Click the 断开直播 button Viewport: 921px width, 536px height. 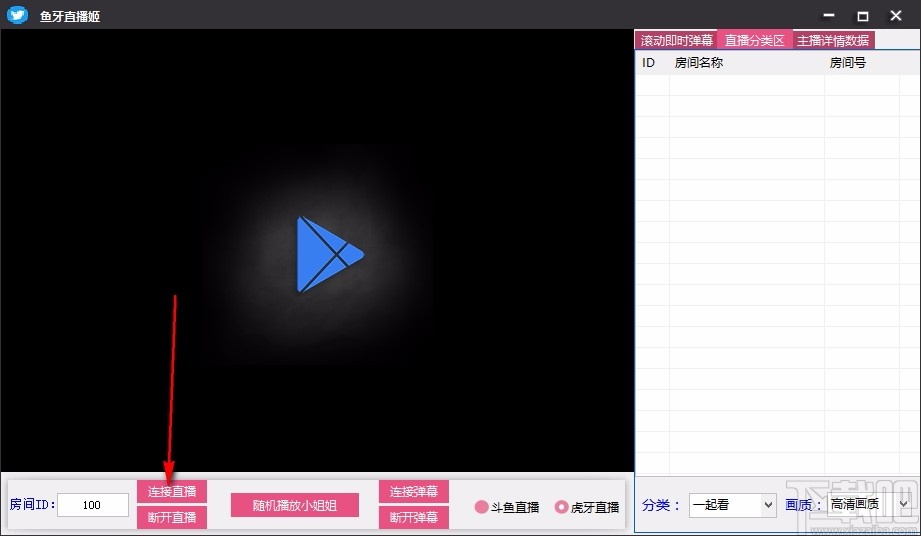click(172, 517)
